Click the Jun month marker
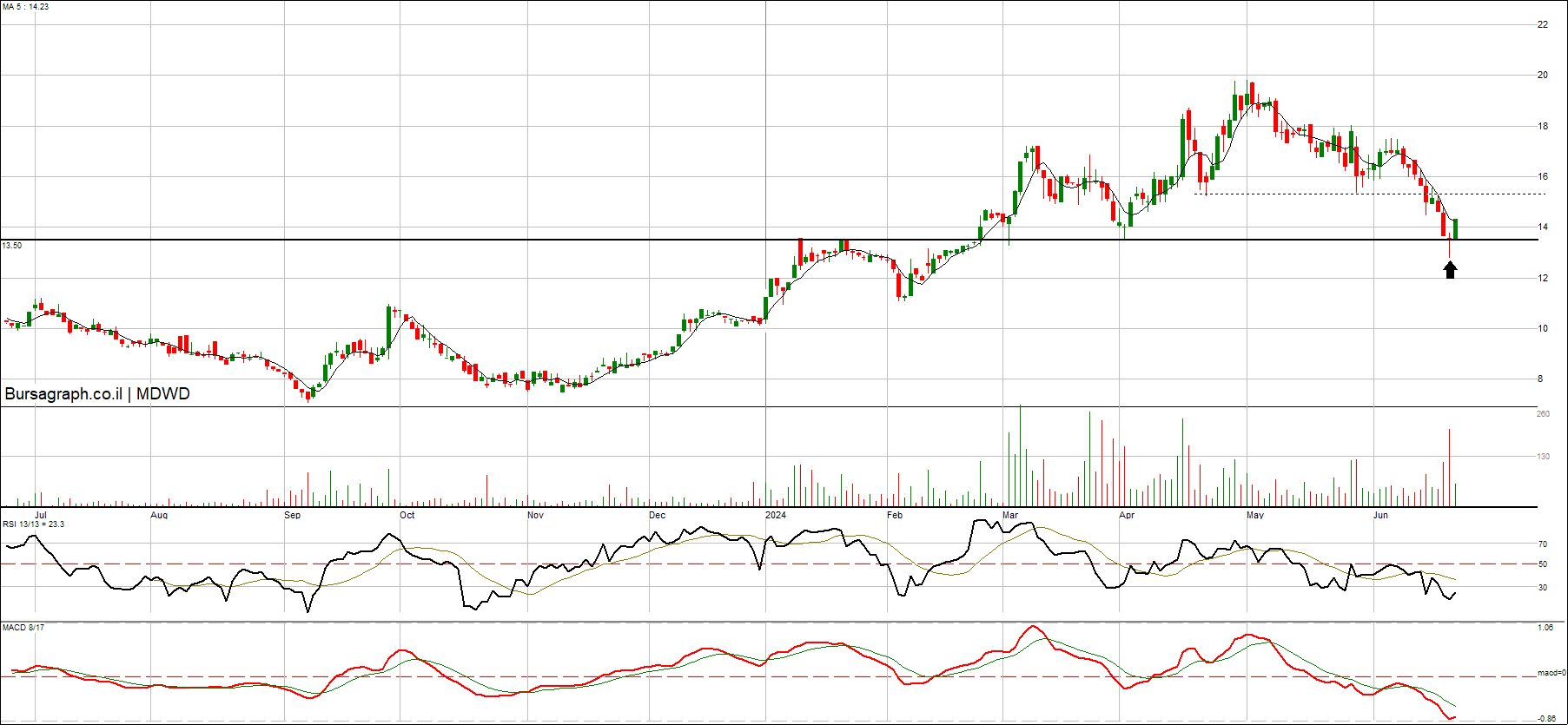 [1380, 515]
